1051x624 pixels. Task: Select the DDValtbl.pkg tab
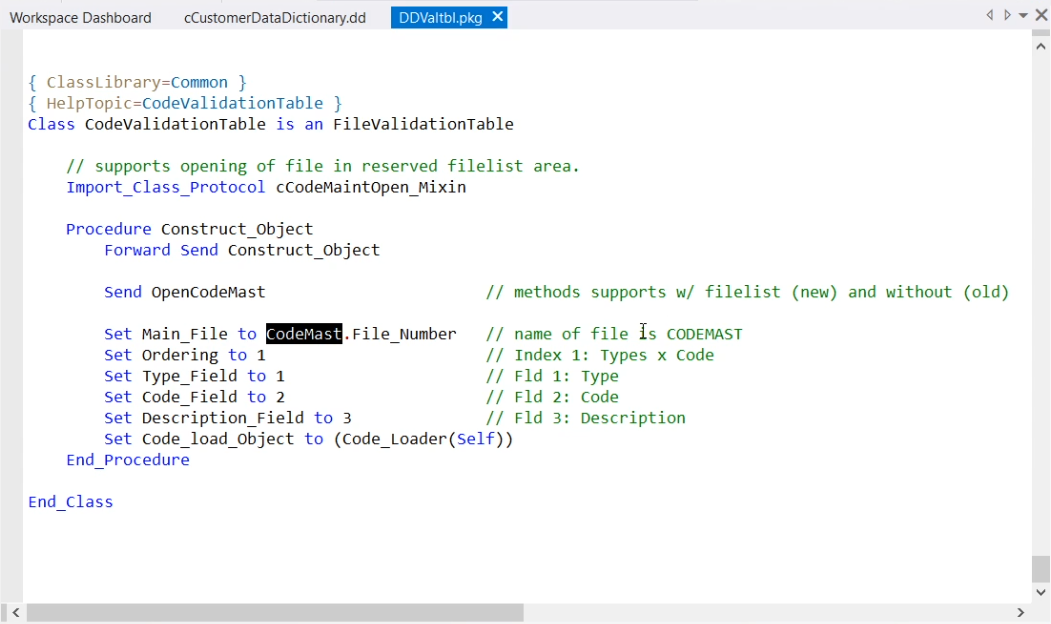click(x=440, y=18)
